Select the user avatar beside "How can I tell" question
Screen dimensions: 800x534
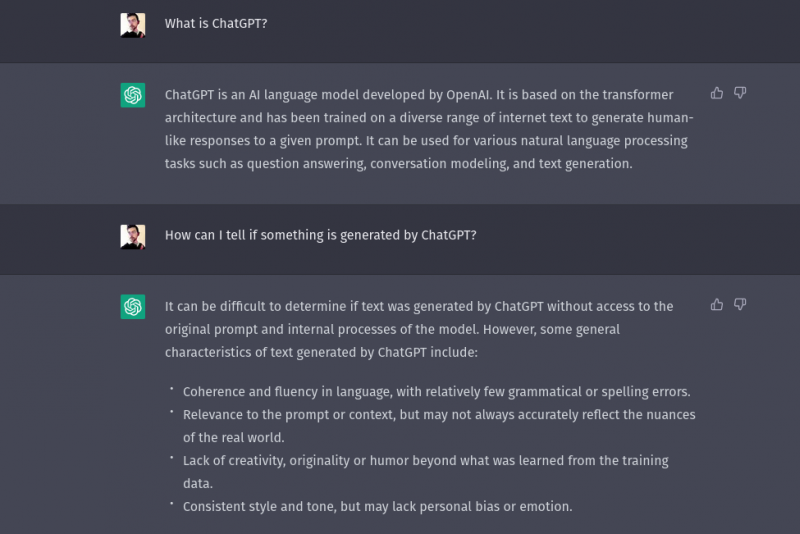pos(133,237)
